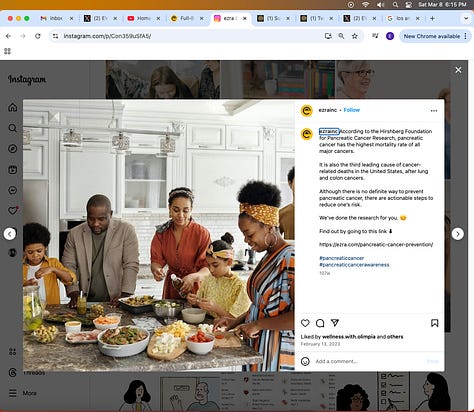The image size is (474, 412).
Task: Open the ezrainc username in header
Action: (x=328, y=110)
